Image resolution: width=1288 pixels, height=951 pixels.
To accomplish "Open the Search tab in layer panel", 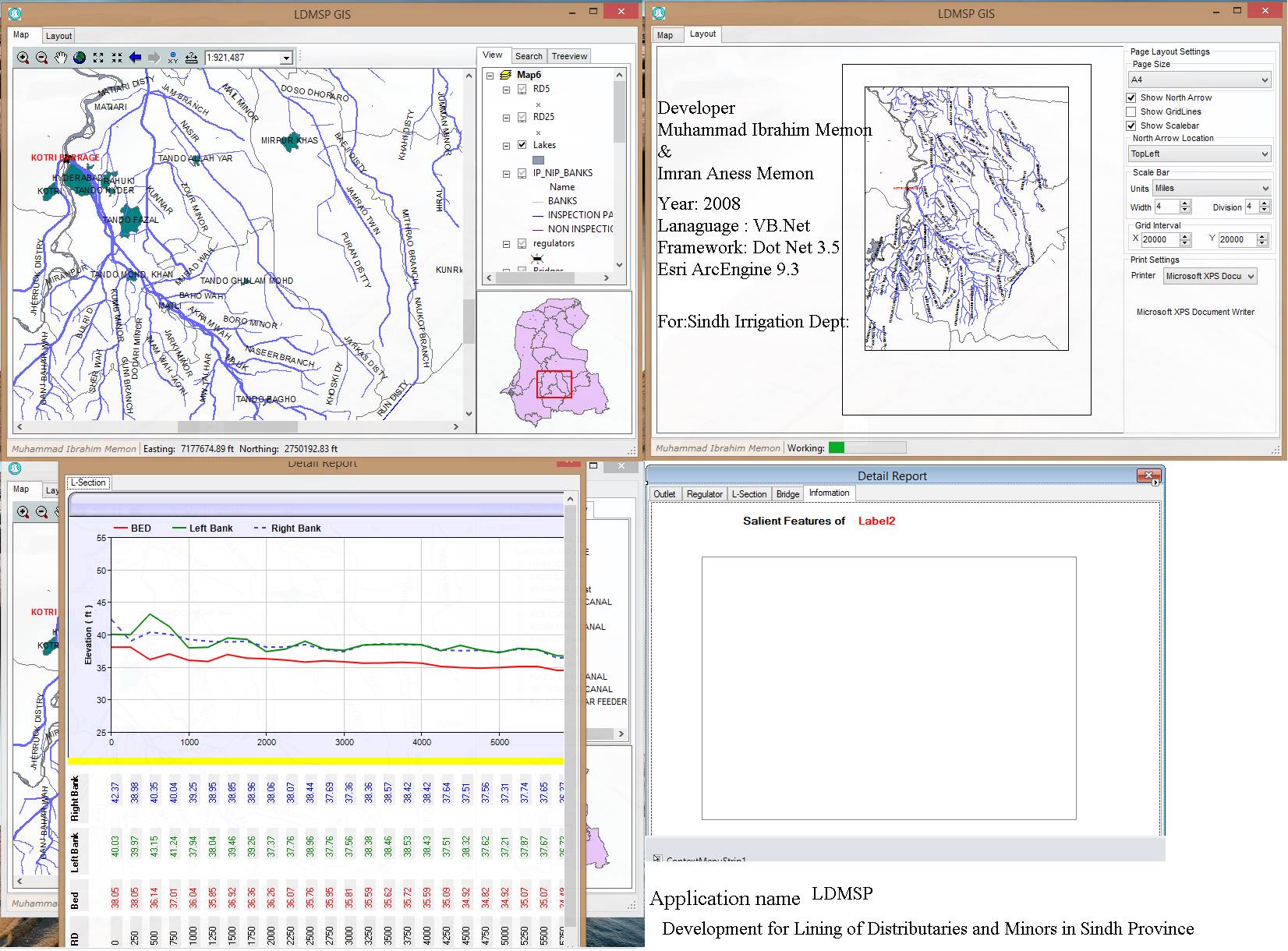I will tap(529, 56).
